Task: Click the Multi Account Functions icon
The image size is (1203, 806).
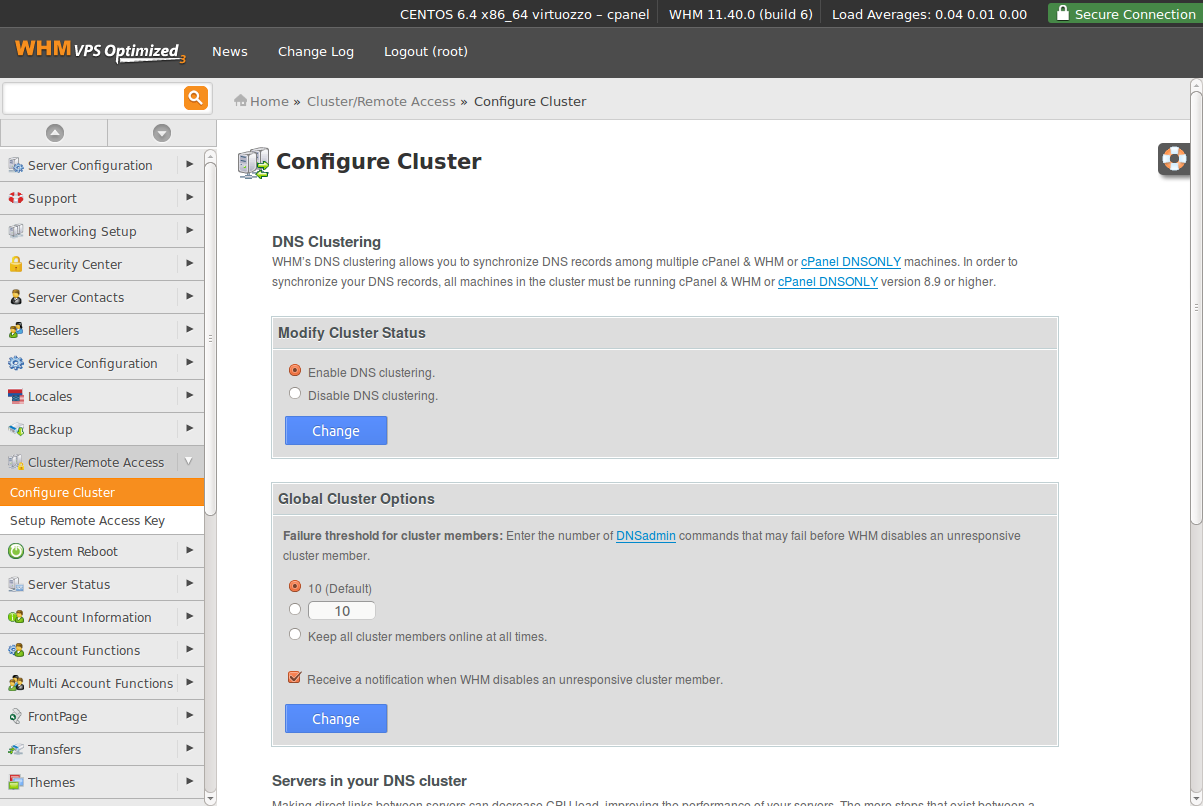Action: click(x=15, y=683)
